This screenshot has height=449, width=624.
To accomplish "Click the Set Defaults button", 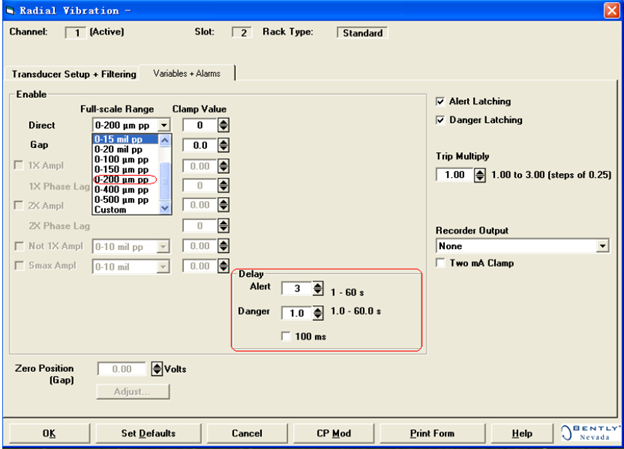I will [x=148, y=433].
